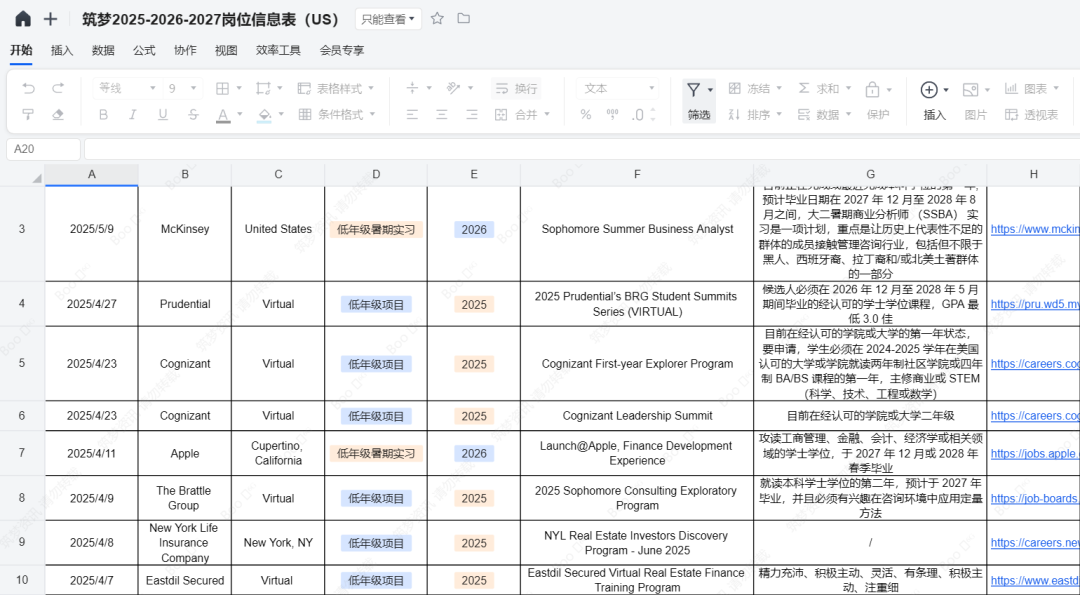The image size is (1080, 595).
Task: Toggle text wrap (换行)
Action: 516,88
